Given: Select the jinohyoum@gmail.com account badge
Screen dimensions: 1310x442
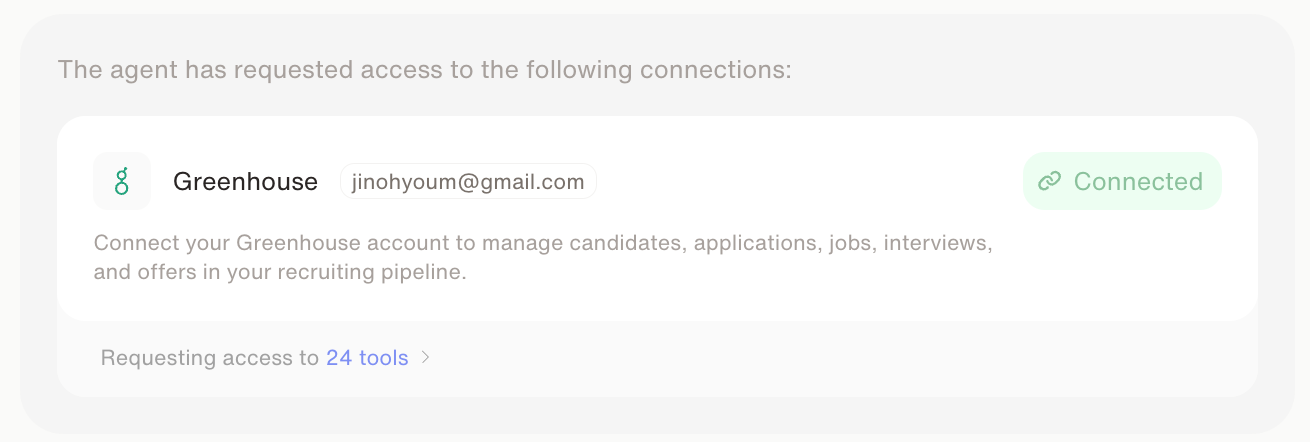Looking at the screenshot, I should coord(468,182).
